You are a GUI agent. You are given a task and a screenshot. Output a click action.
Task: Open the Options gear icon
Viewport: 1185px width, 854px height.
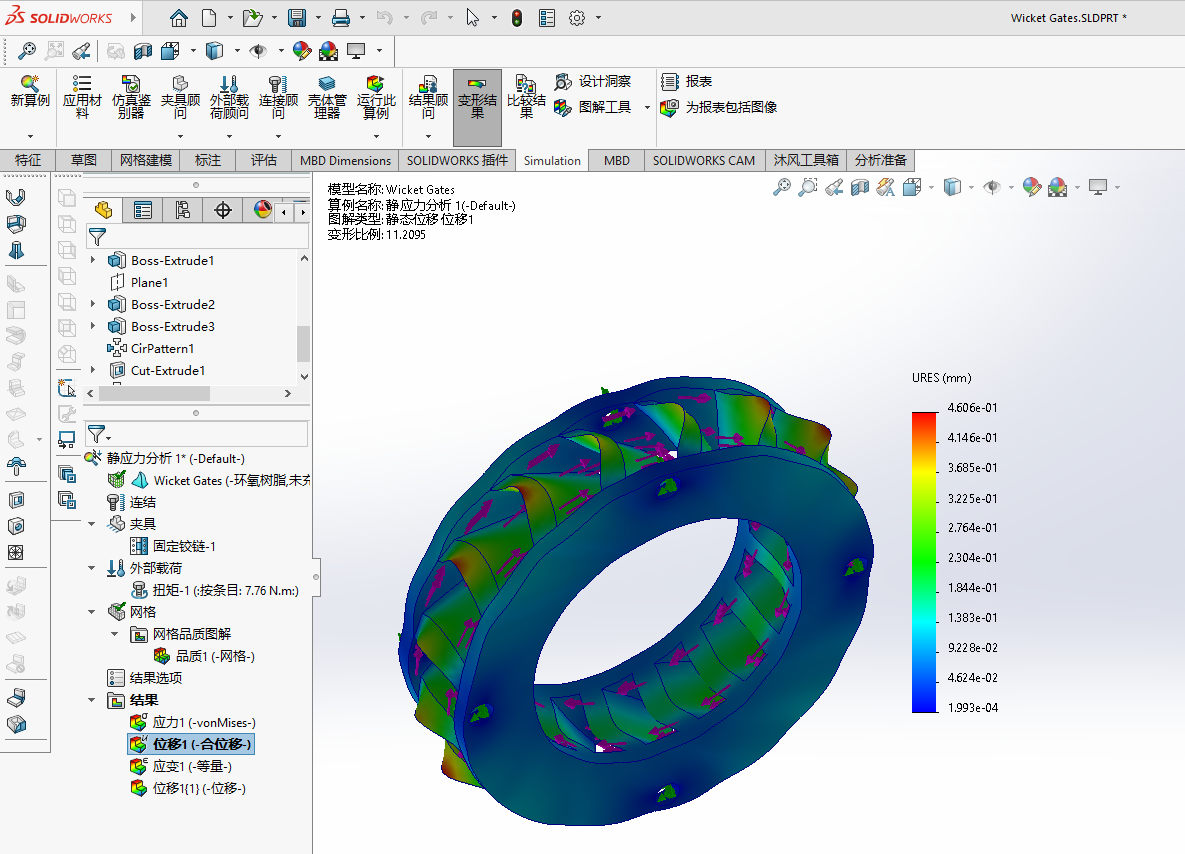(577, 18)
